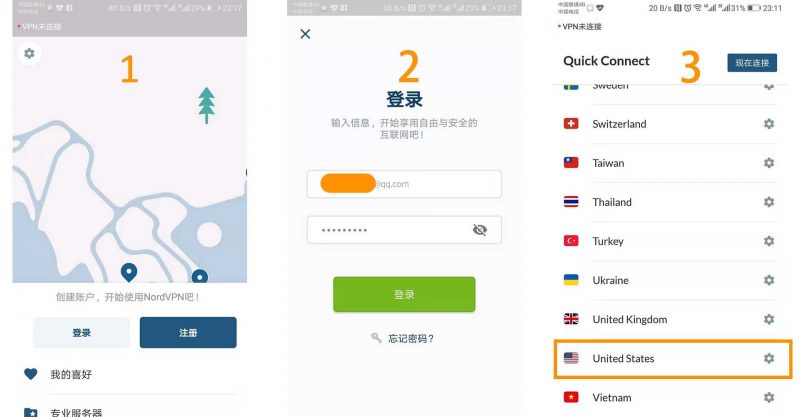Screen dimensions: 800x417
Task: Click the green 登录 login button
Action: tap(404, 295)
